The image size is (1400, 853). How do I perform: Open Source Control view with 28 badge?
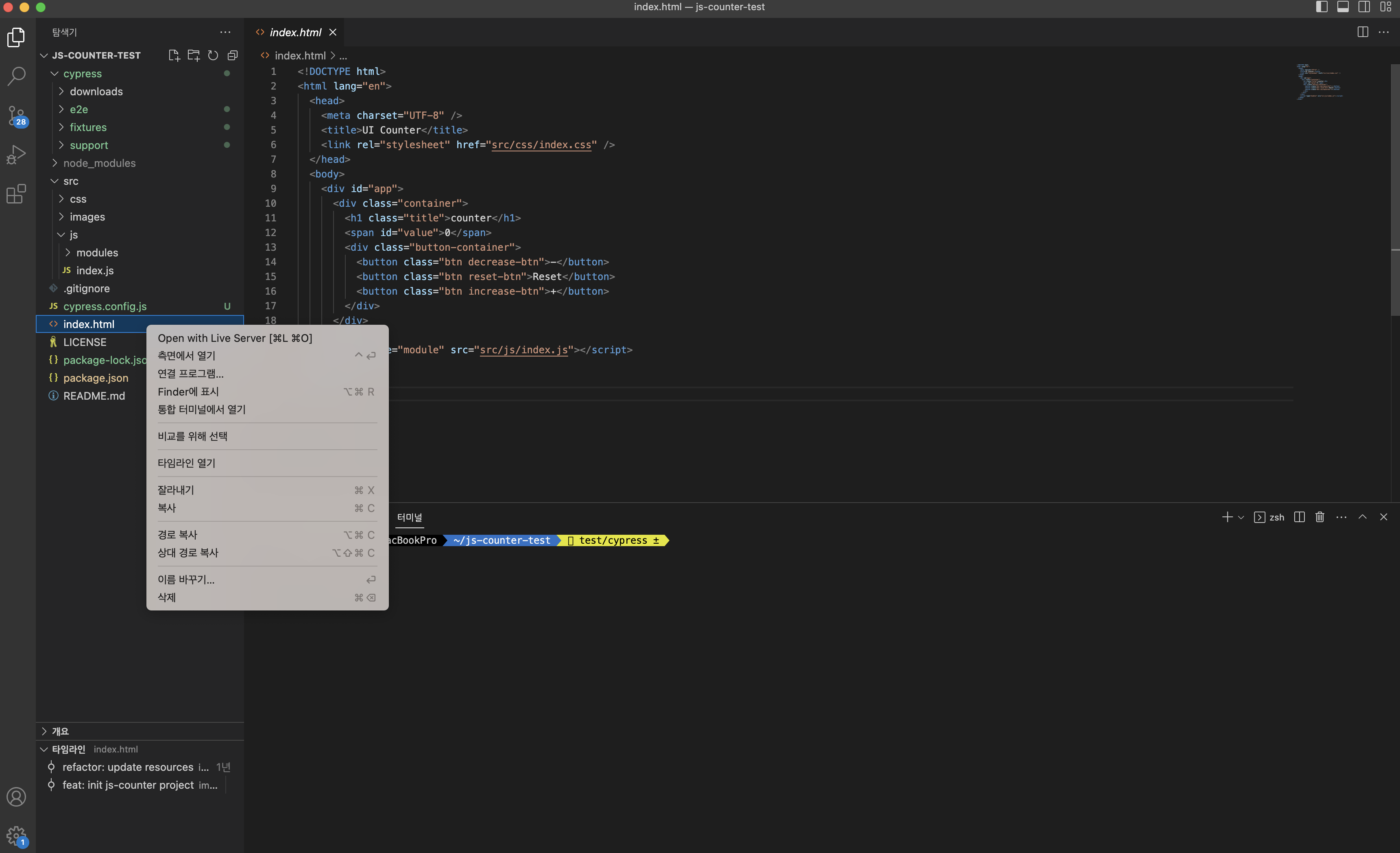pyautogui.click(x=17, y=116)
